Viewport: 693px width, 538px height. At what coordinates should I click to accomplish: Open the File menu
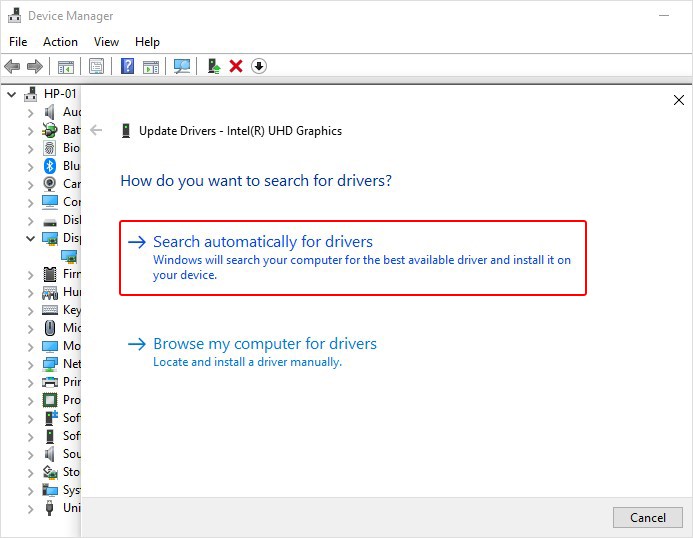click(x=18, y=42)
